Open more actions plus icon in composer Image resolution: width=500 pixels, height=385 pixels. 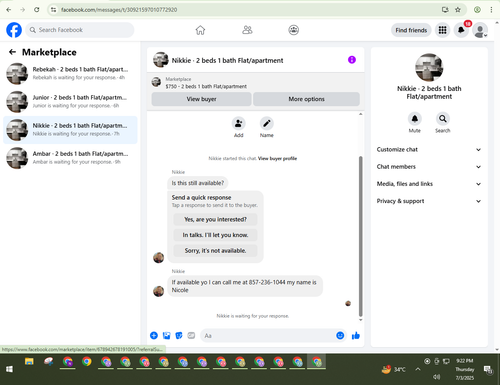(x=154, y=336)
